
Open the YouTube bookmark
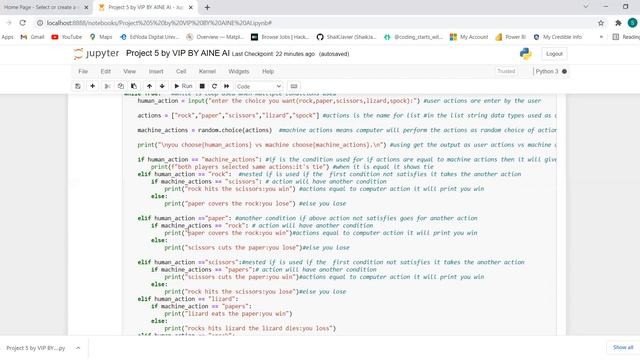(67, 37)
